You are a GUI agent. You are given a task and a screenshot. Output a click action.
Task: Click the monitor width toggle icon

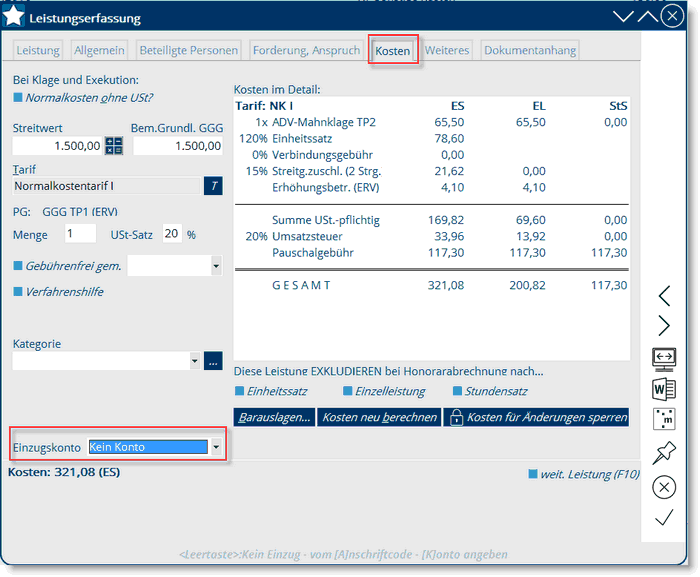[x=664, y=359]
